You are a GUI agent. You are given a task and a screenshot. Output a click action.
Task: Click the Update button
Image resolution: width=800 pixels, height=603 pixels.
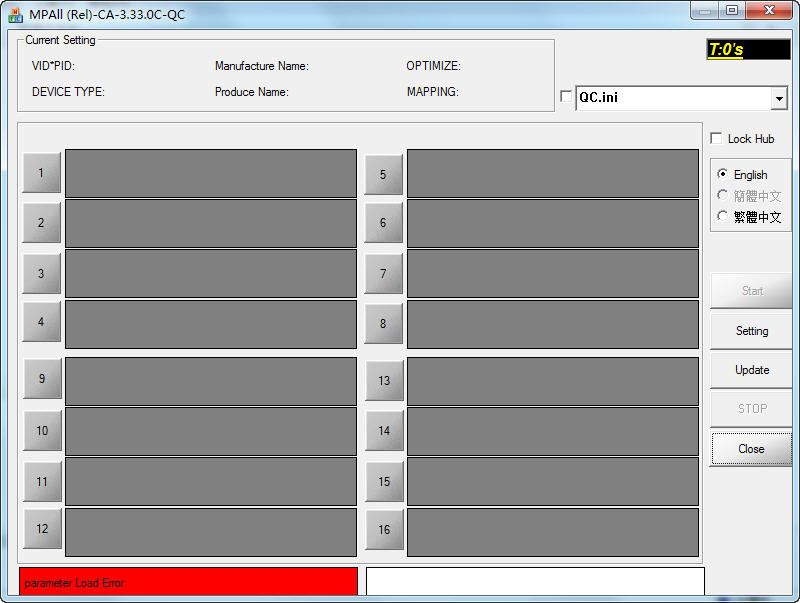click(751, 370)
